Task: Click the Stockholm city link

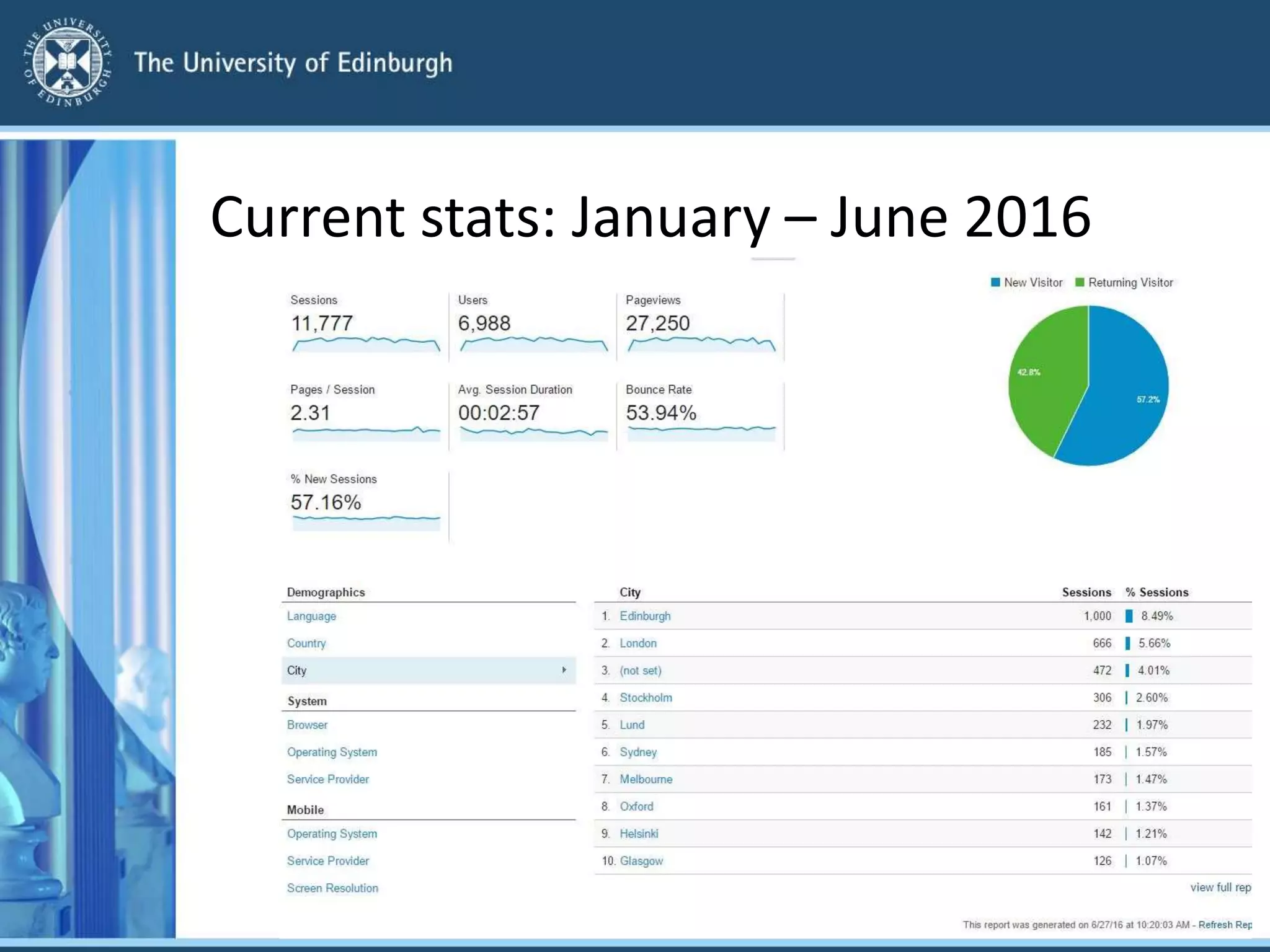Action: coord(646,698)
